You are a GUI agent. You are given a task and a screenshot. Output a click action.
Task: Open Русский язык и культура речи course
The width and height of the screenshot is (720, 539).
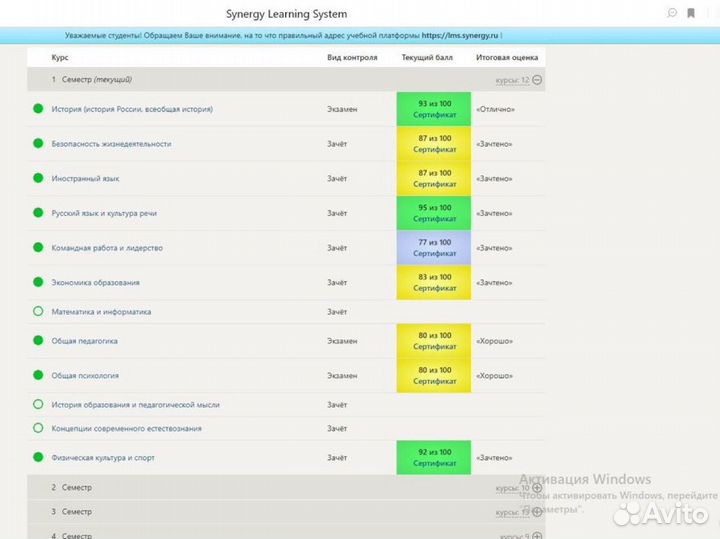[104, 213]
